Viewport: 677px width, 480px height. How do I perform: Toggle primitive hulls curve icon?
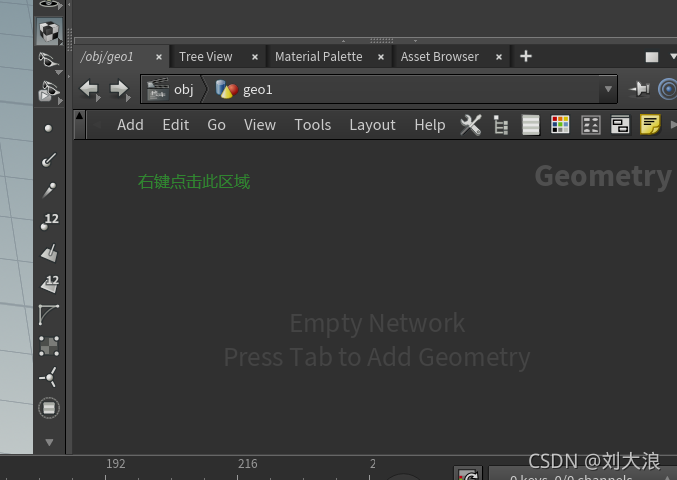pos(49,315)
